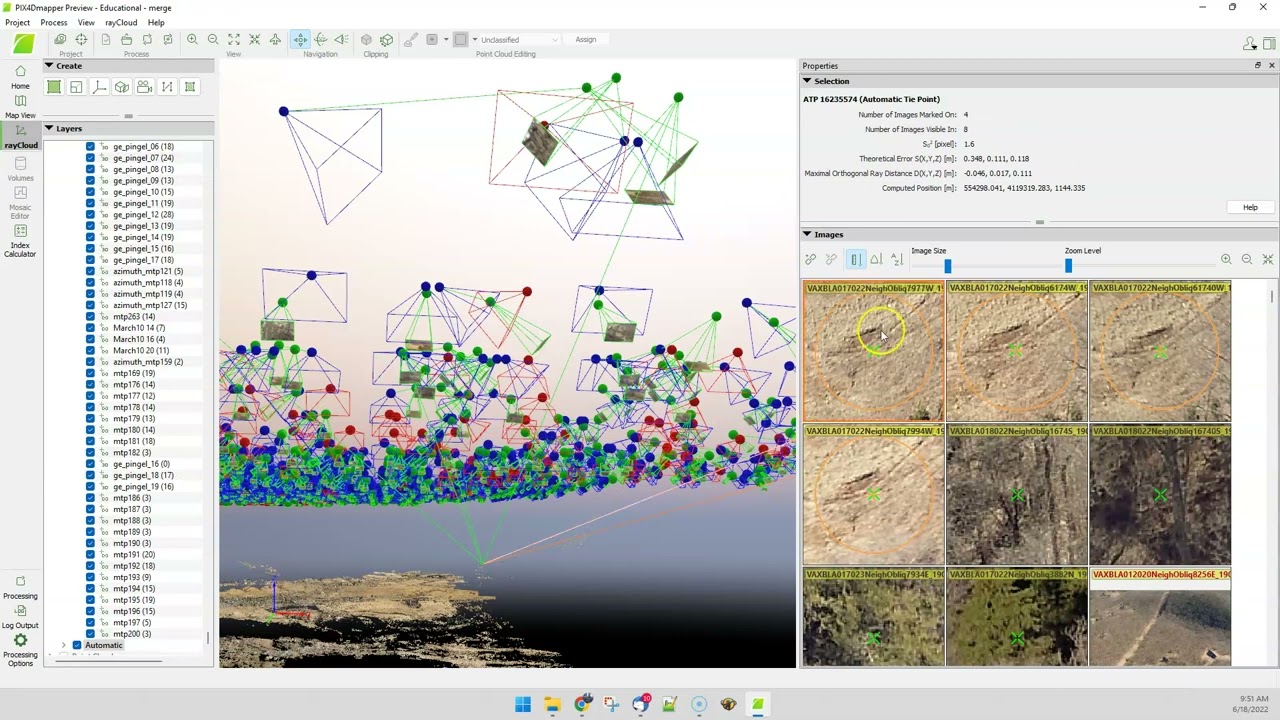The width and height of the screenshot is (1280, 720).
Task: Open the Index Calculator
Action: point(20,240)
